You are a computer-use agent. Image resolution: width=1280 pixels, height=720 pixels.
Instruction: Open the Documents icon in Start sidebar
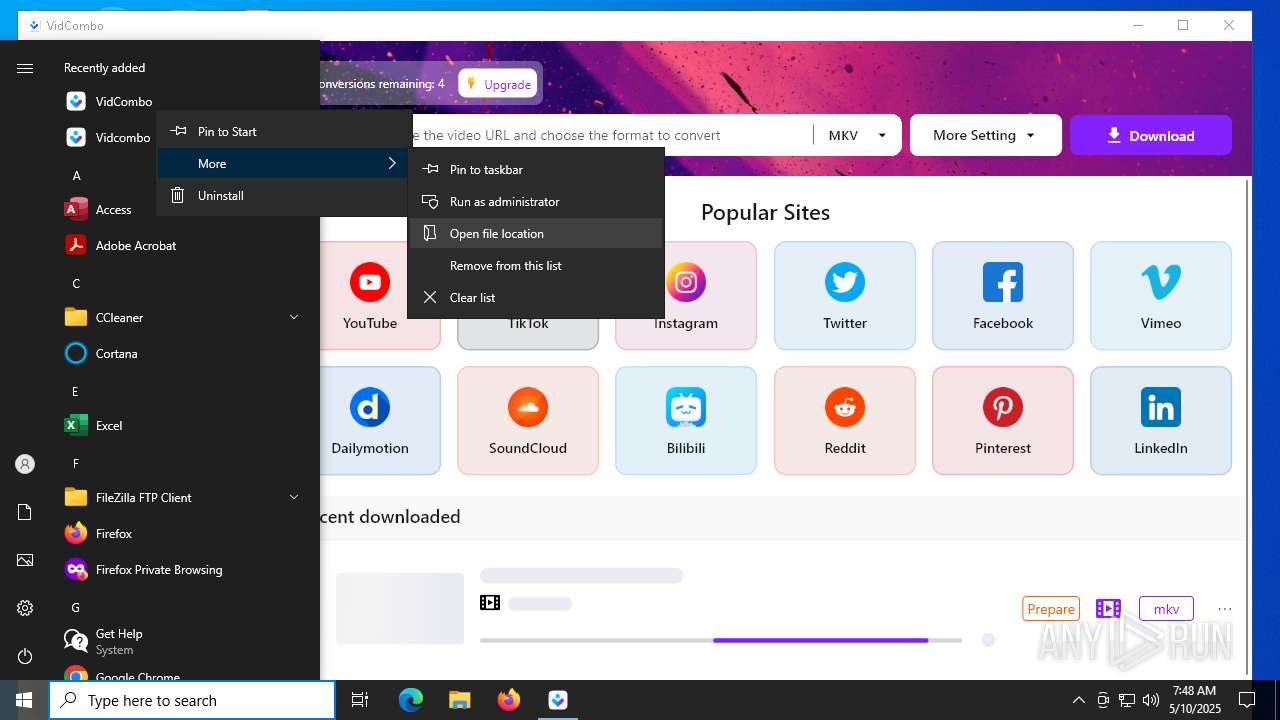coord(25,512)
